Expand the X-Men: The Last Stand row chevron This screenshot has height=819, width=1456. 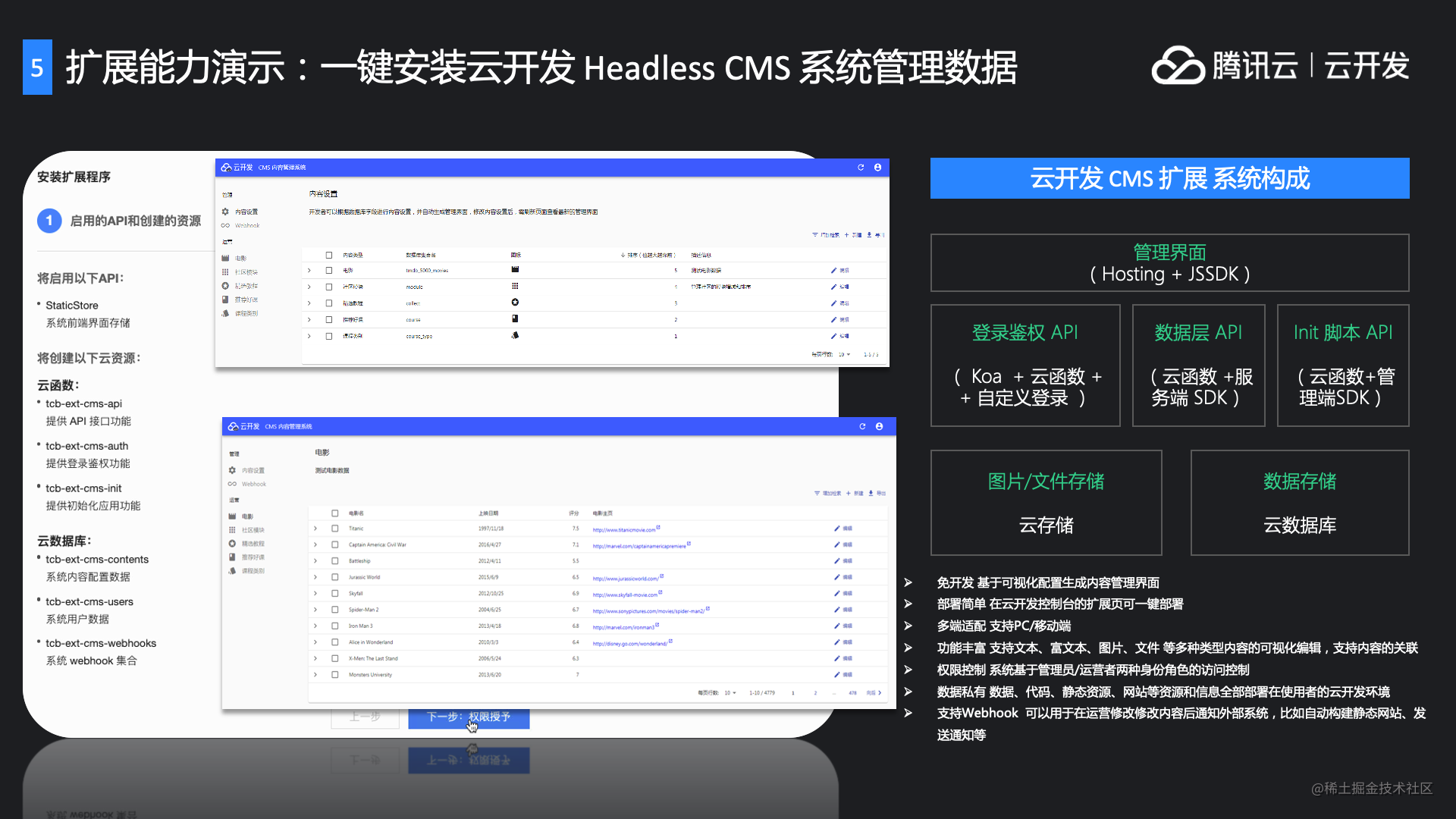coord(315,659)
